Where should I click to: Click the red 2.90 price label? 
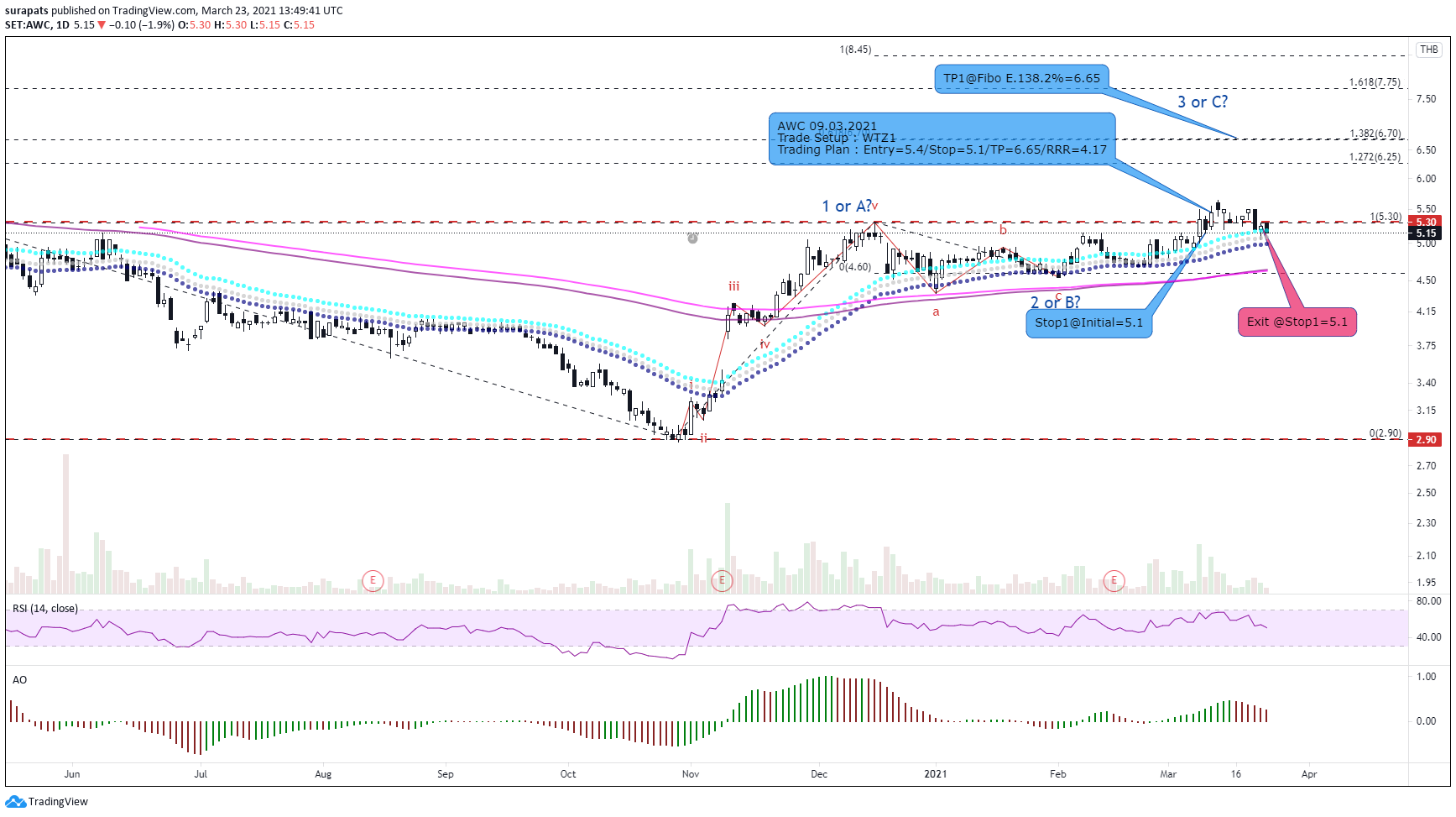pyautogui.click(x=1426, y=439)
